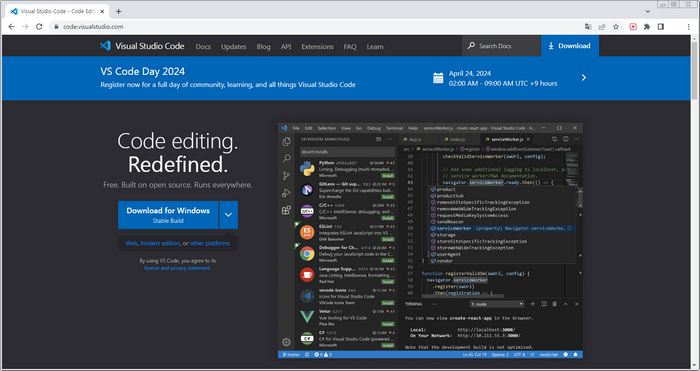Open the Chrome three-dot menu
Viewport: 700px width, 371px height.
click(689, 27)
